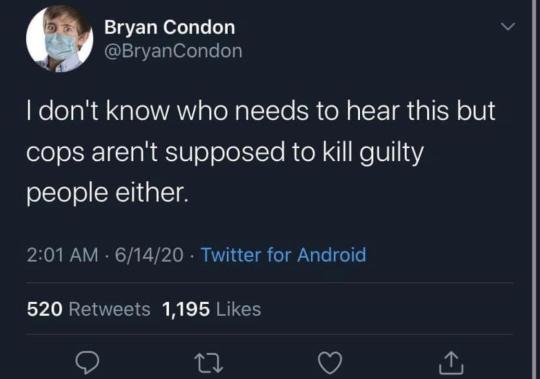Retweet using the arrows icon
This screenshot has height=379, width=540.
[x=208, y=364]
